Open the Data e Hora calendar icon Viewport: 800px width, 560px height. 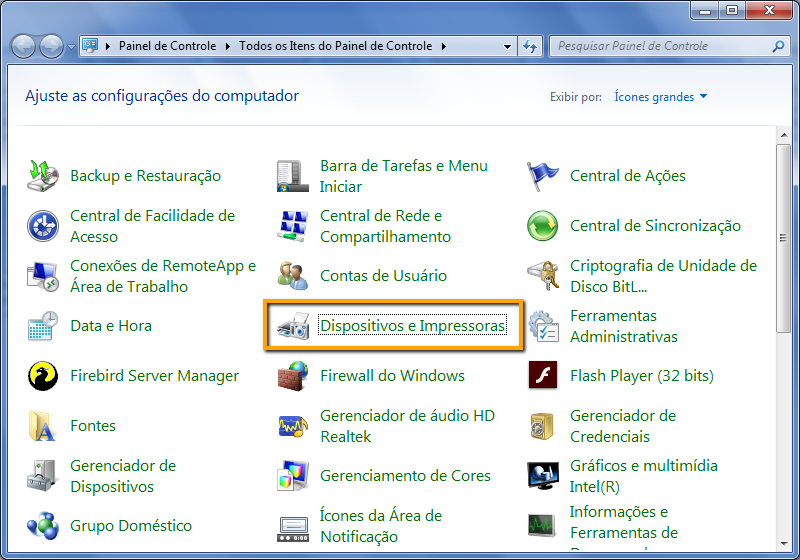pos(42,326)
